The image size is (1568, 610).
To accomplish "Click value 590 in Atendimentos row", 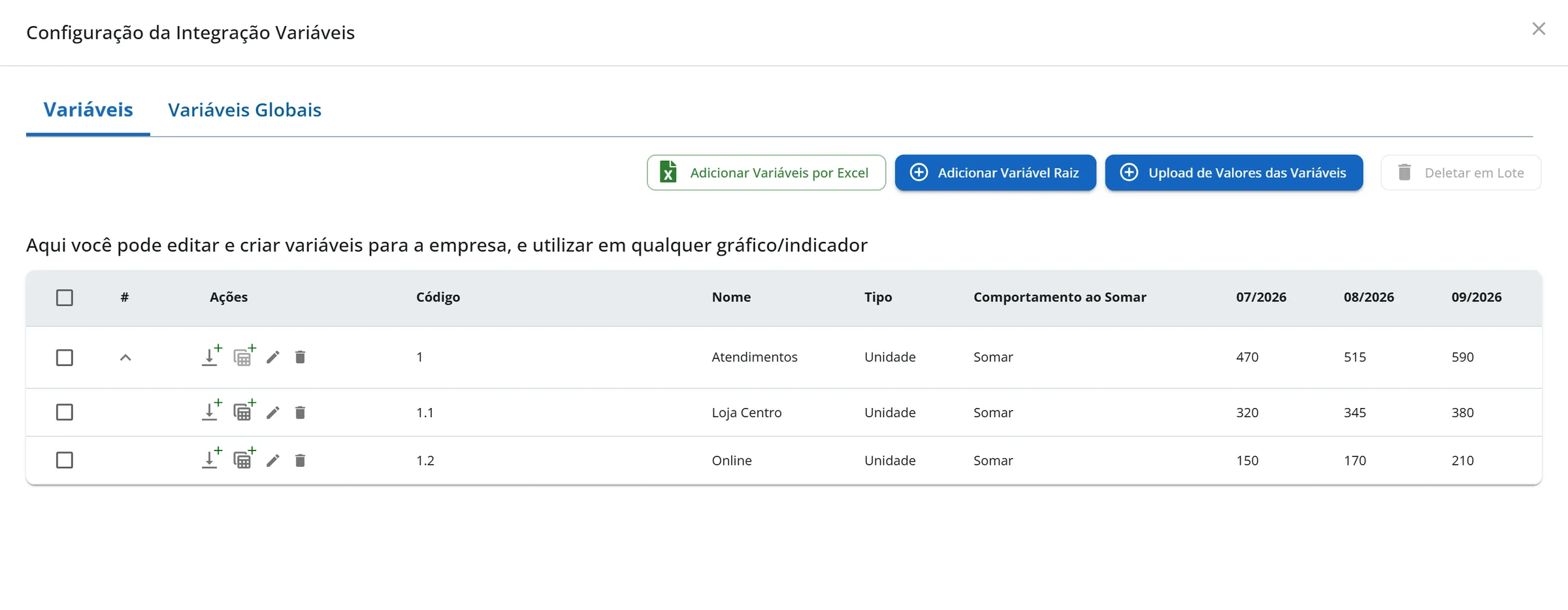I will click(x=1463, y=357).
